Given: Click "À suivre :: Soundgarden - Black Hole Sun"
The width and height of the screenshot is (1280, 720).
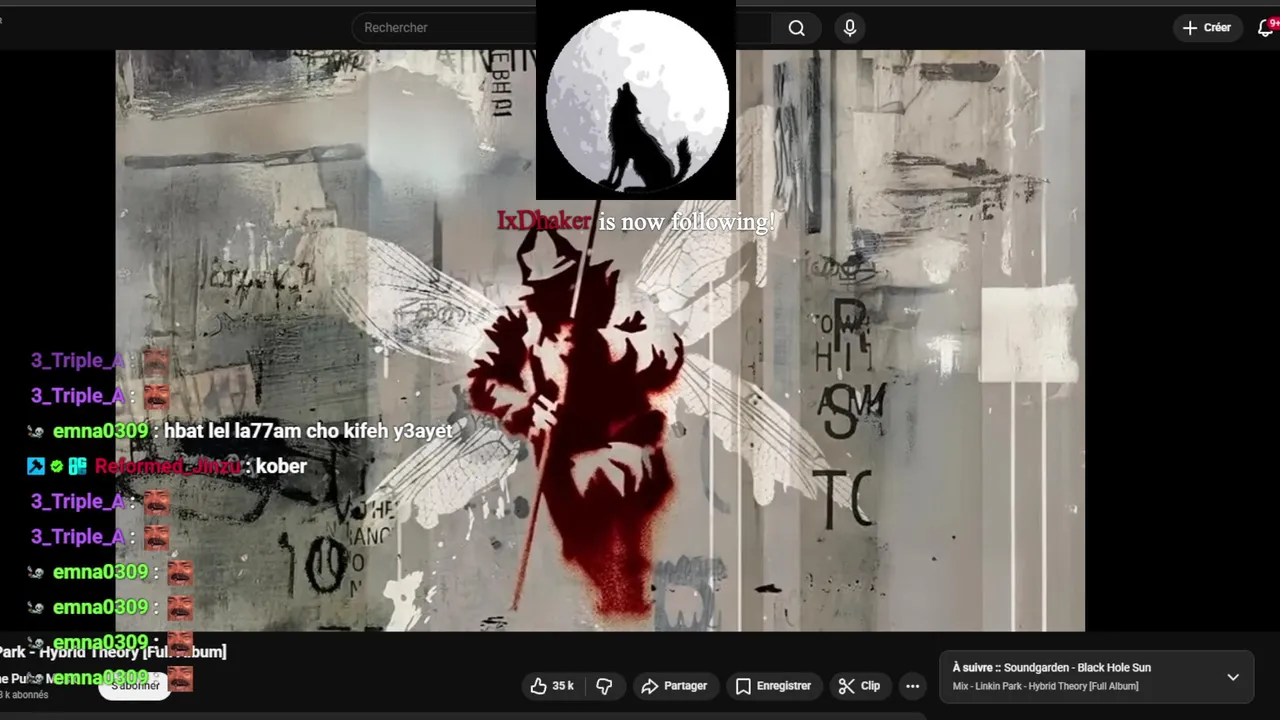Looking at the screenshot, I should point(1052,667).
